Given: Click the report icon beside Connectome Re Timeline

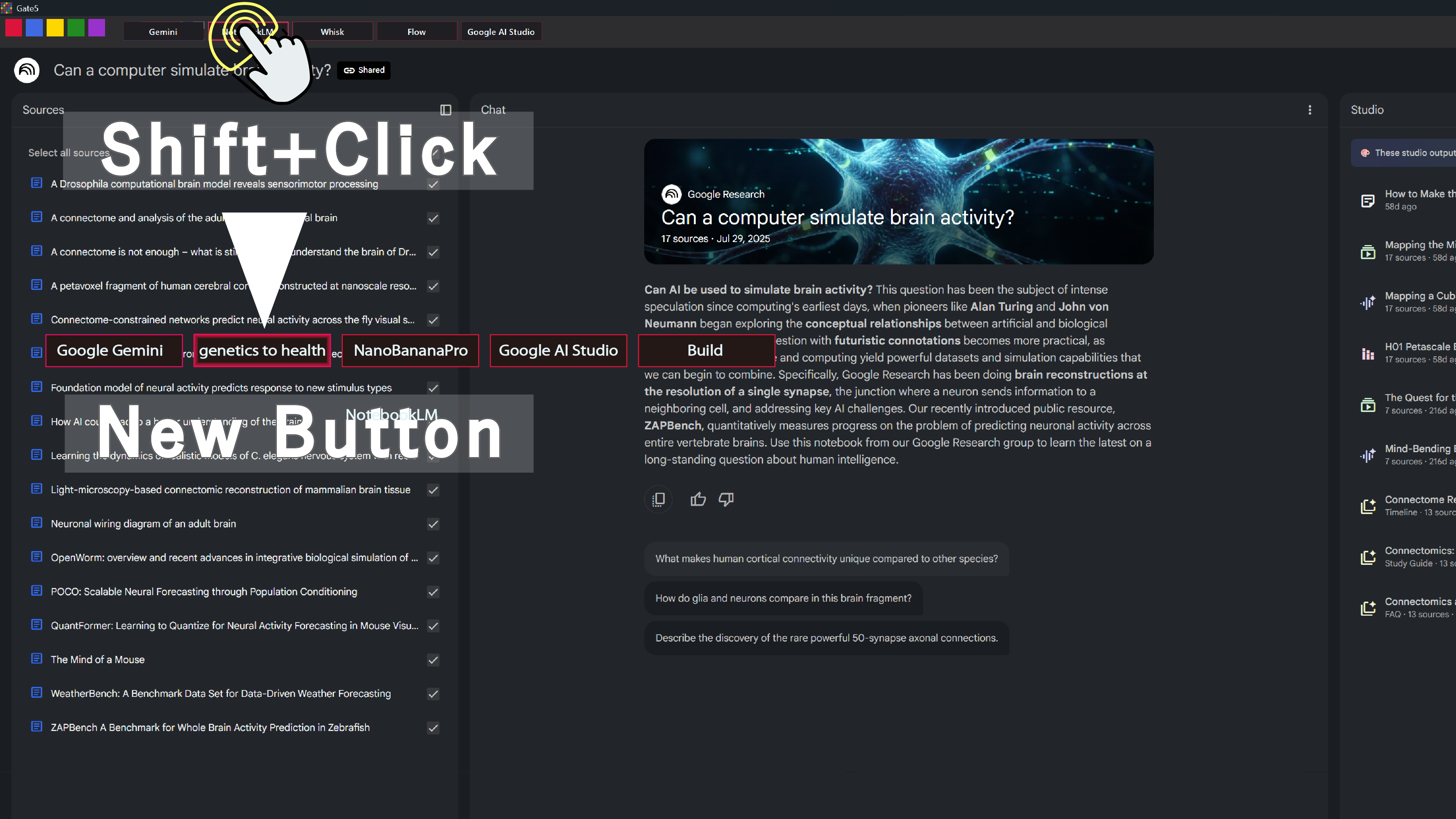Looking at the screenshot, I should (x=1367, y=506).
